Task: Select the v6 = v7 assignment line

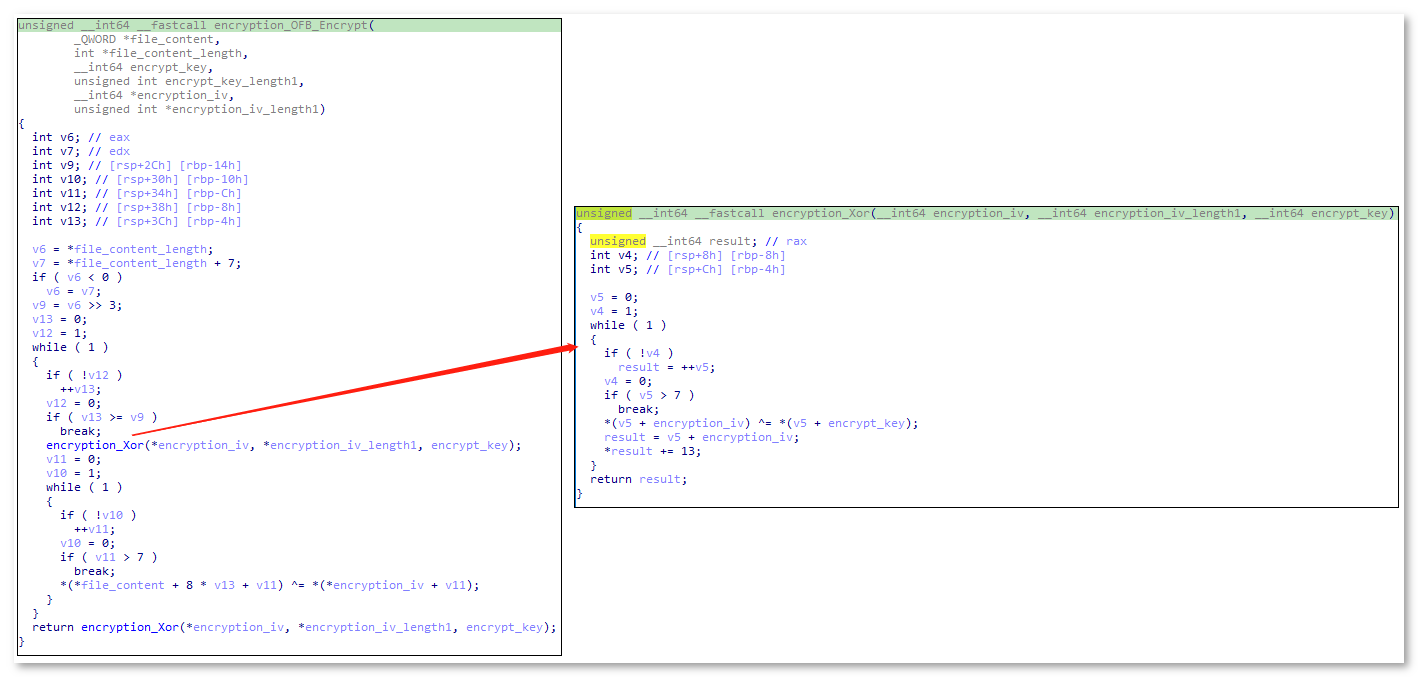Action: pyautogui.click(x=67, y=291)
